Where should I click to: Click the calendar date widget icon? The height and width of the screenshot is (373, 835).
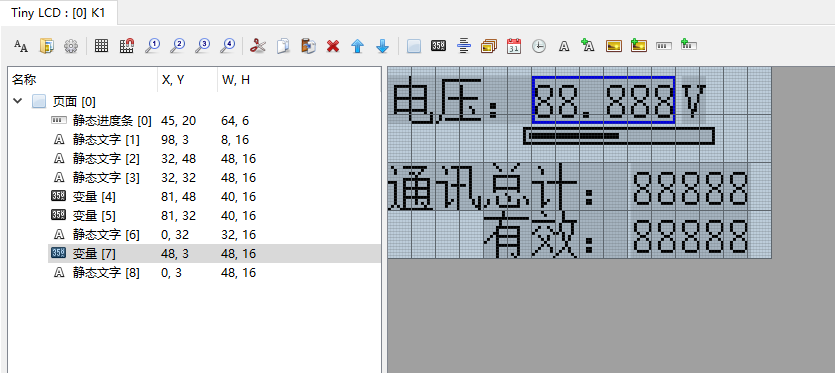[x=514, y=46]
